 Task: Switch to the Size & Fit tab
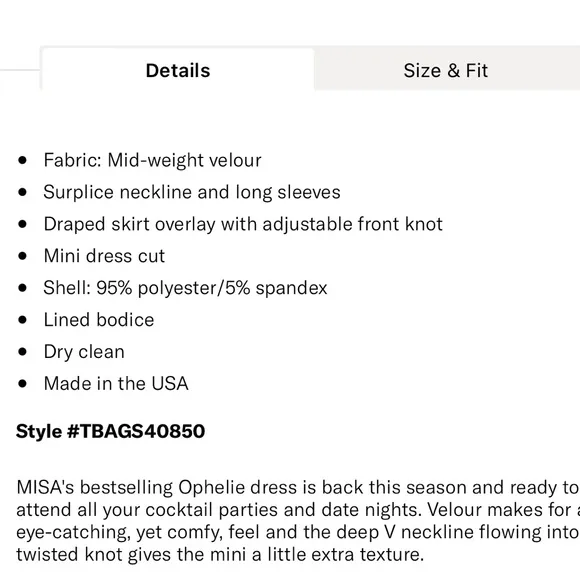click(447, 69)
